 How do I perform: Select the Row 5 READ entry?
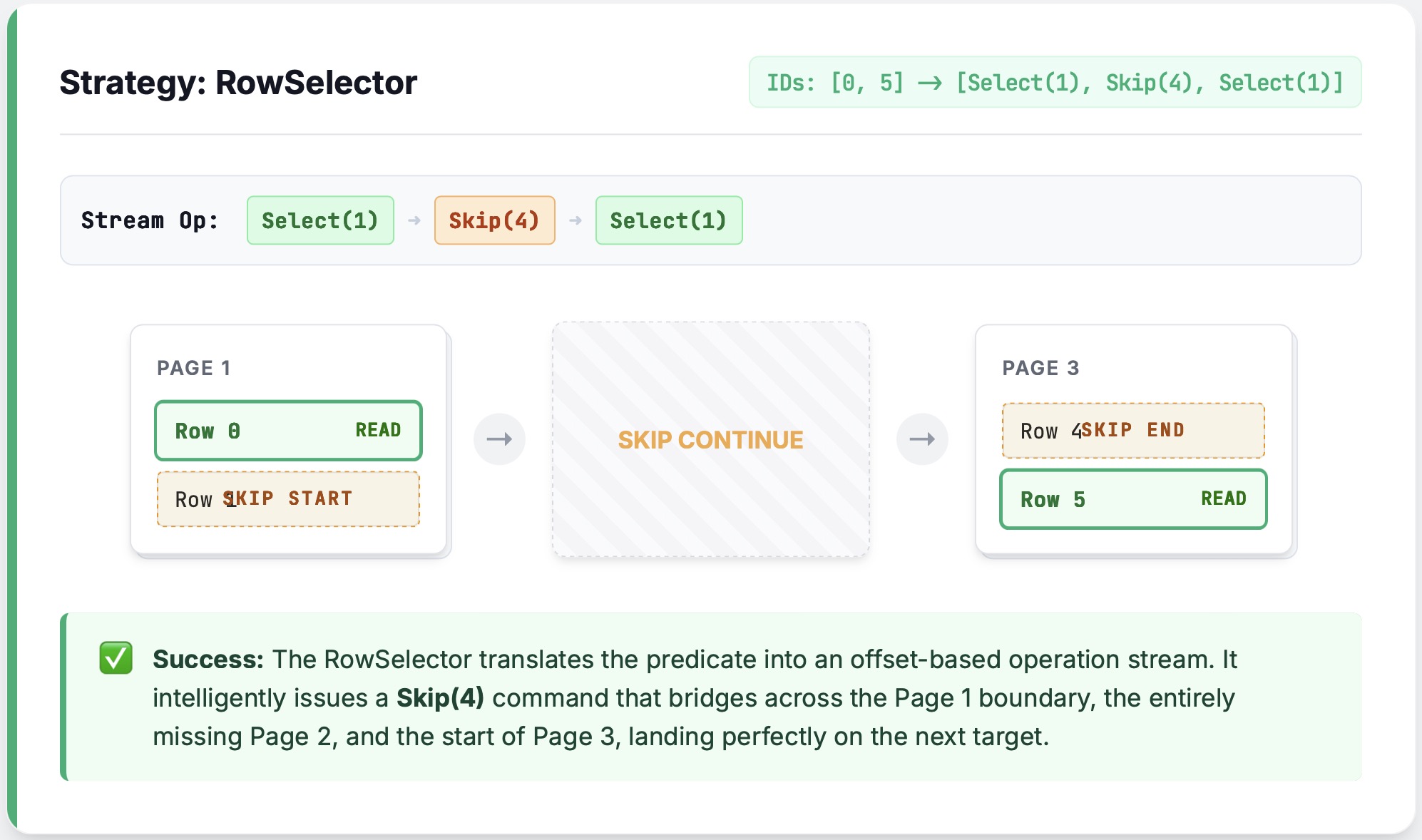(x=1132, y=499)
